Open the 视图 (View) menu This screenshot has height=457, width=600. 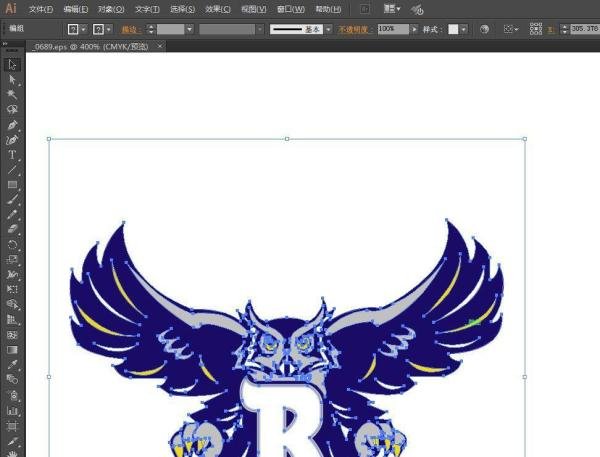coord(254,9)
